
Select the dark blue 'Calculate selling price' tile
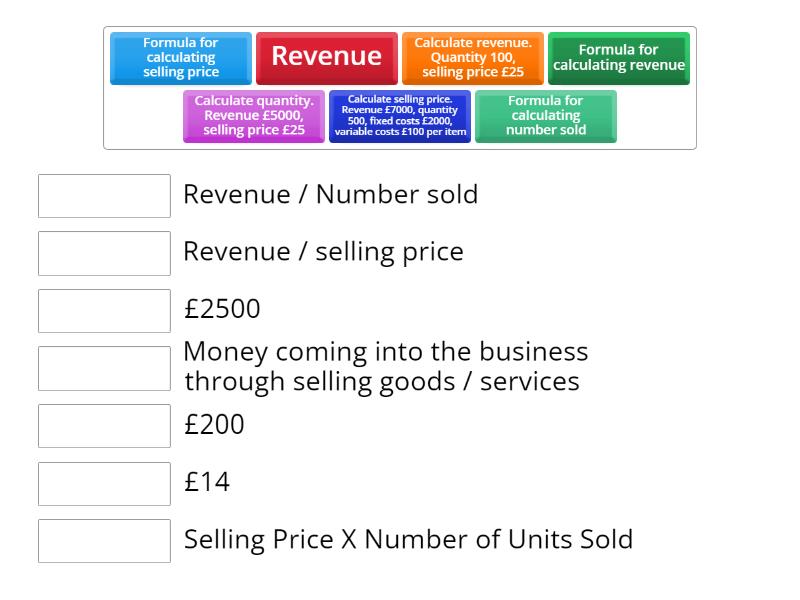pos(400,116)
